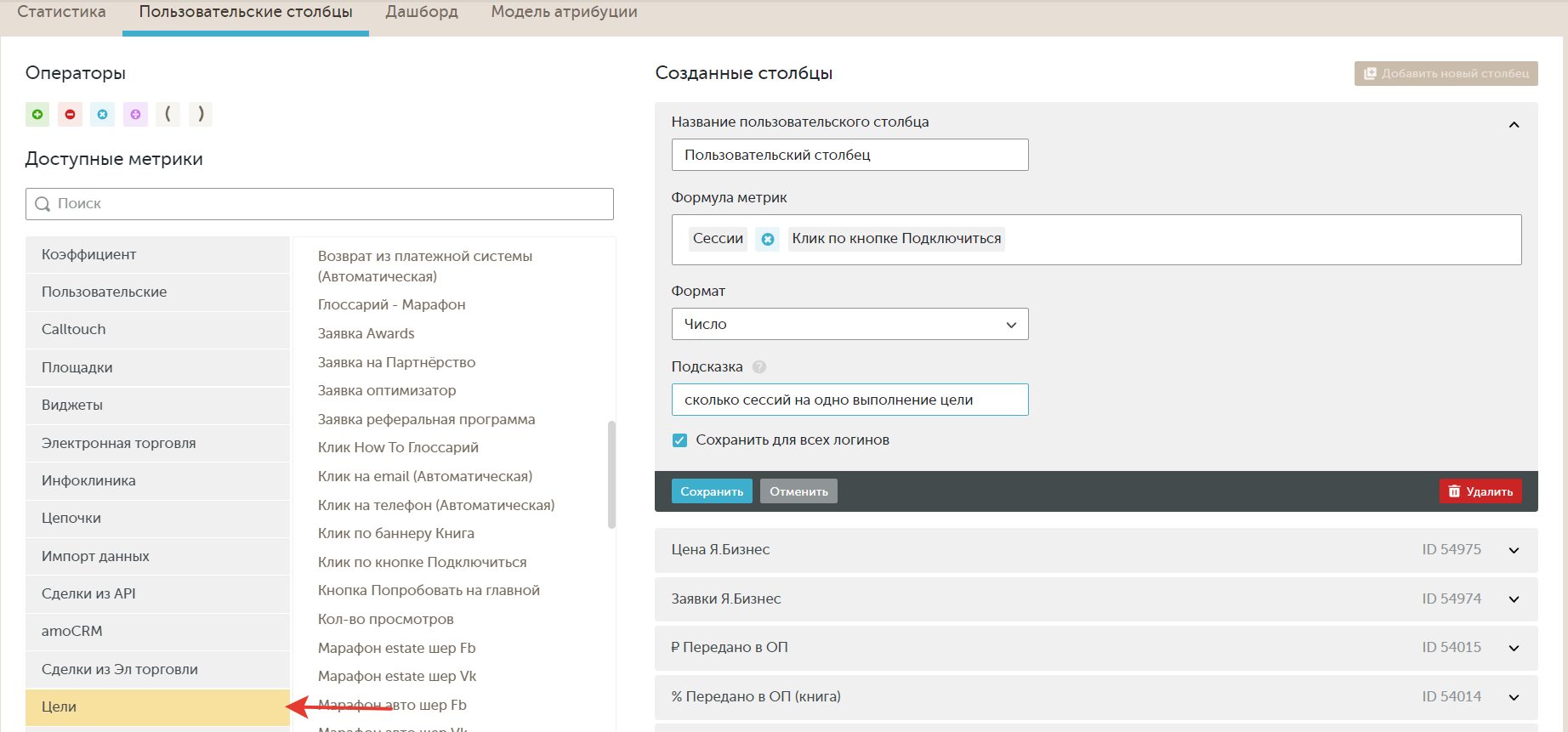Click the column name input field
Image resolution: width=1568 pixels, height=732 pixels.
pos(849,155)
